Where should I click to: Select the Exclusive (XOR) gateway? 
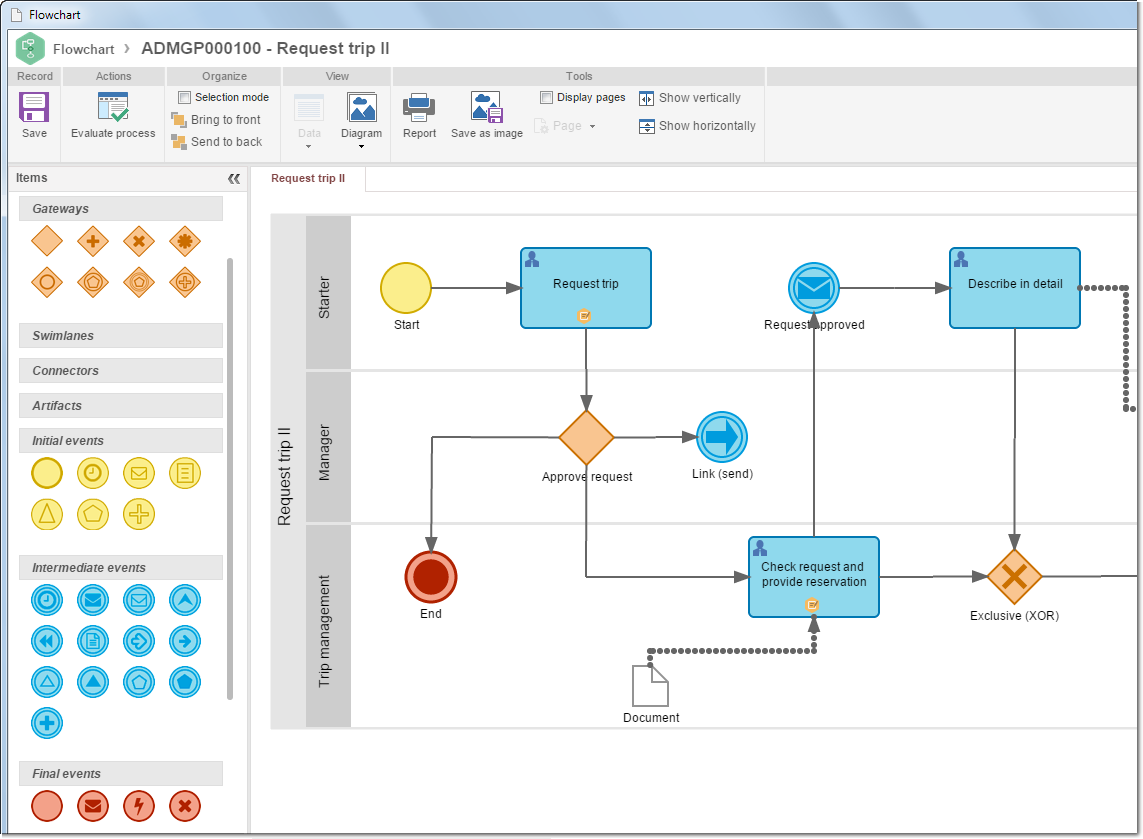click(x=1014, y=577)
